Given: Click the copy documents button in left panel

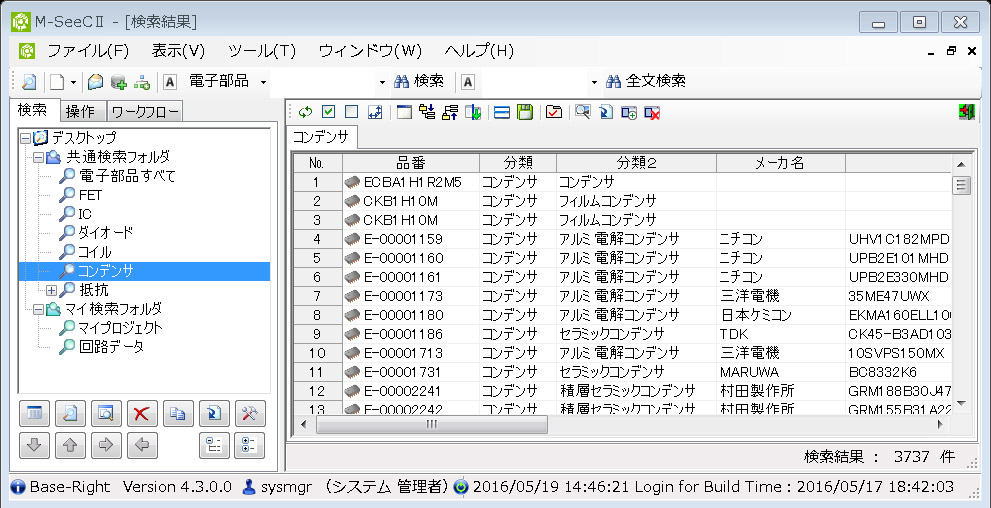Looking at the screenshot, I should click(x=178, y=413).
